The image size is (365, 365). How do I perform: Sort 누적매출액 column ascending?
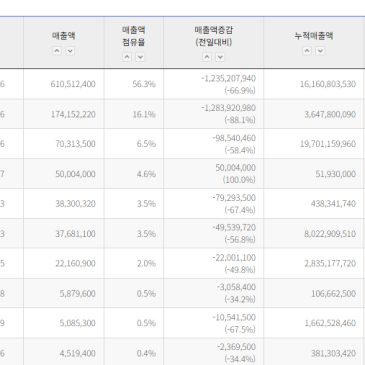coord(307,51)
